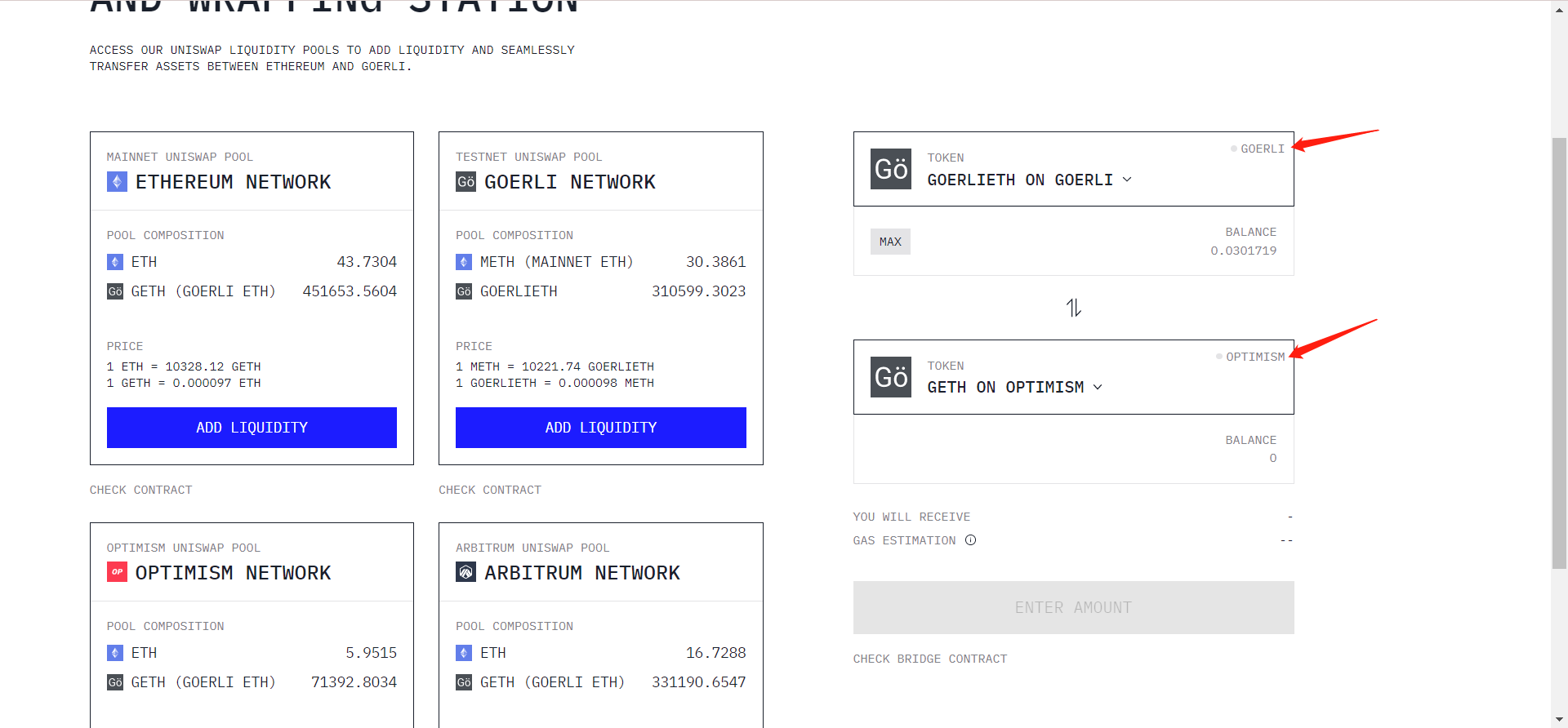Click the Optimism network status indicator
The height and width of the screenshot is (728, 1568).
(1250, 357)
